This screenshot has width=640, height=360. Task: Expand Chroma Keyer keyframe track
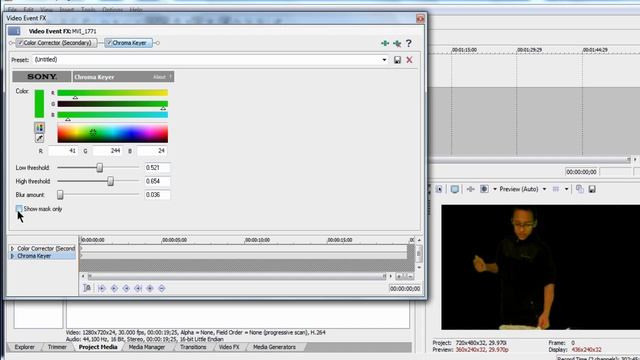[x=12, y=256]
